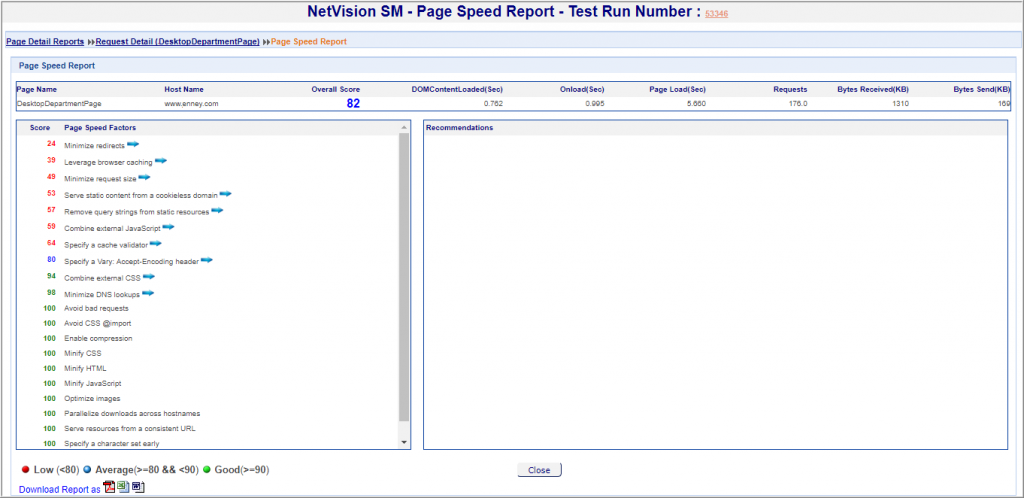
Task: Select the Avoid bad requests row
Action: 96,308
